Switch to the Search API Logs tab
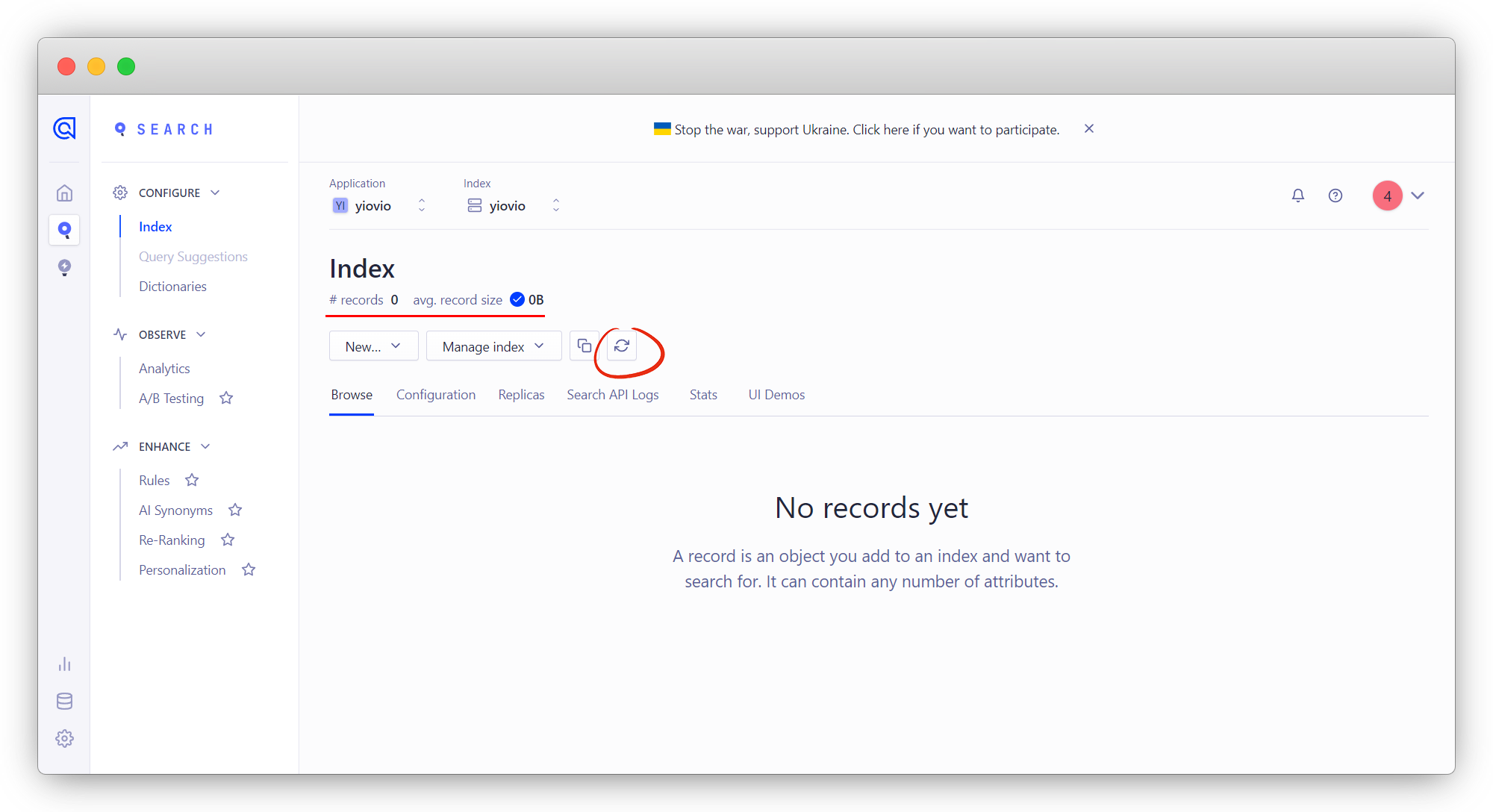Screen dimensions: 1493x812 pyautogui.click(x=612, y=394)
